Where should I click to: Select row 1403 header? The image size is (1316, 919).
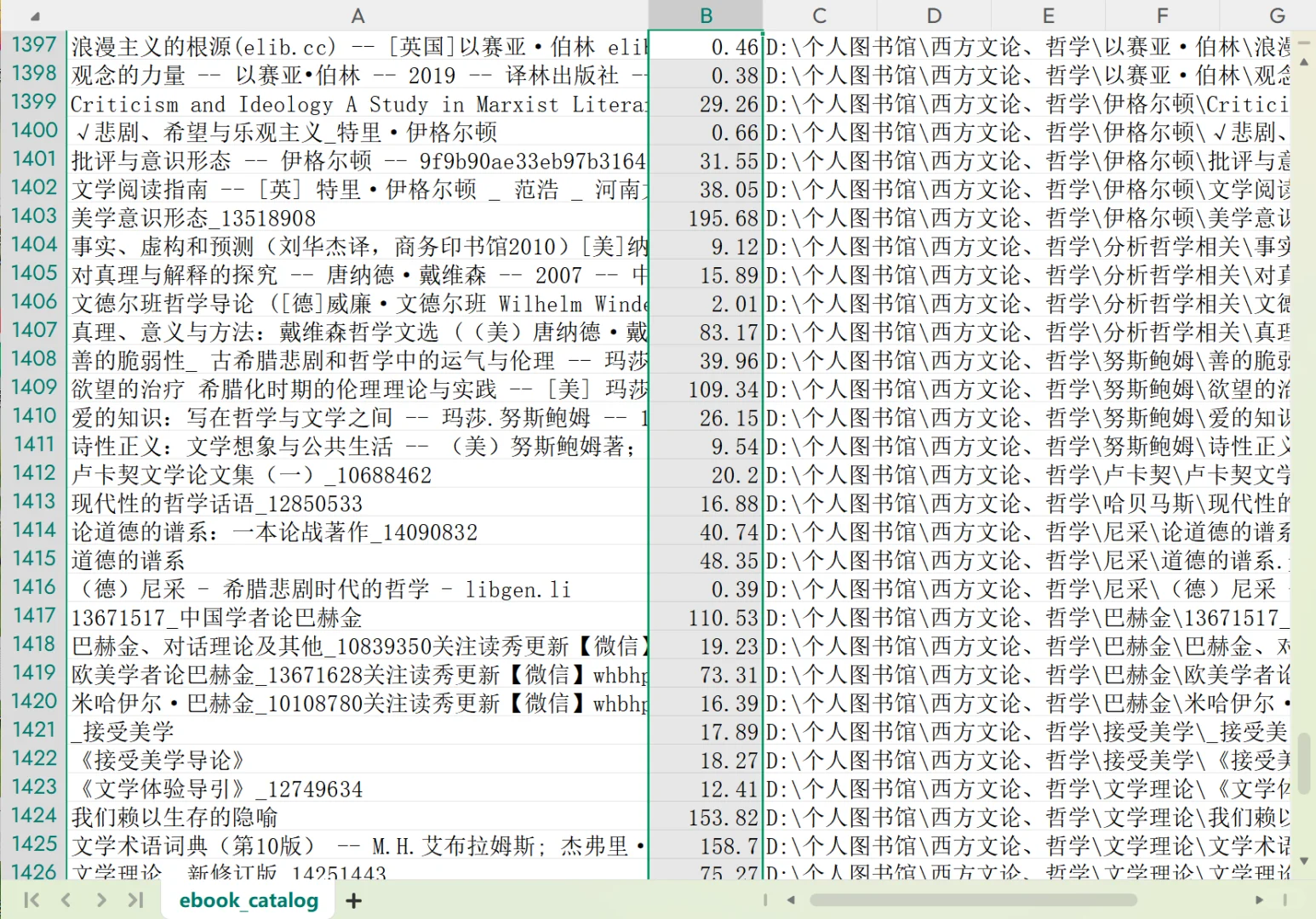point(34,216)
